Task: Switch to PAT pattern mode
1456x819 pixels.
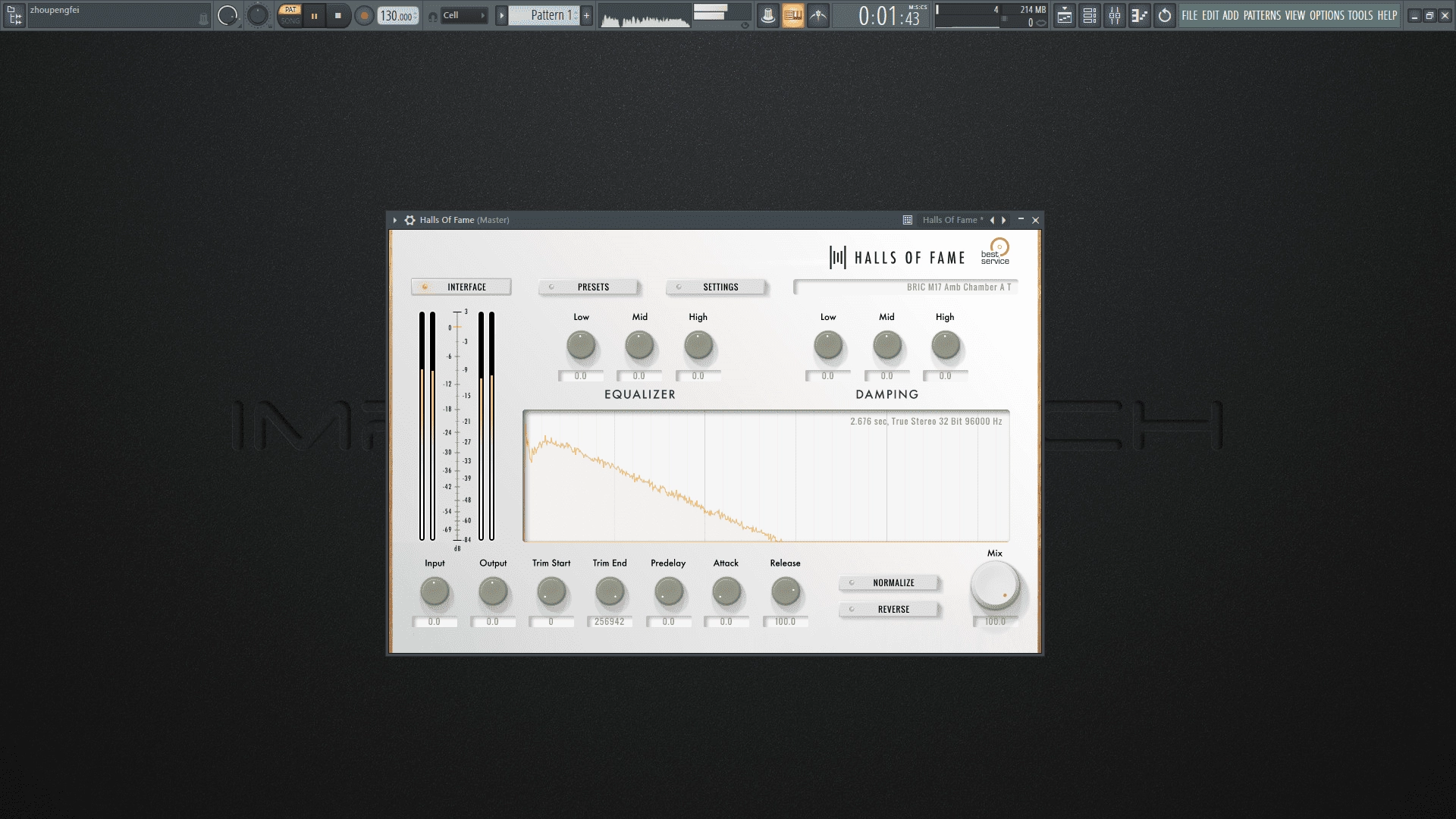Action: pos(290,10)
